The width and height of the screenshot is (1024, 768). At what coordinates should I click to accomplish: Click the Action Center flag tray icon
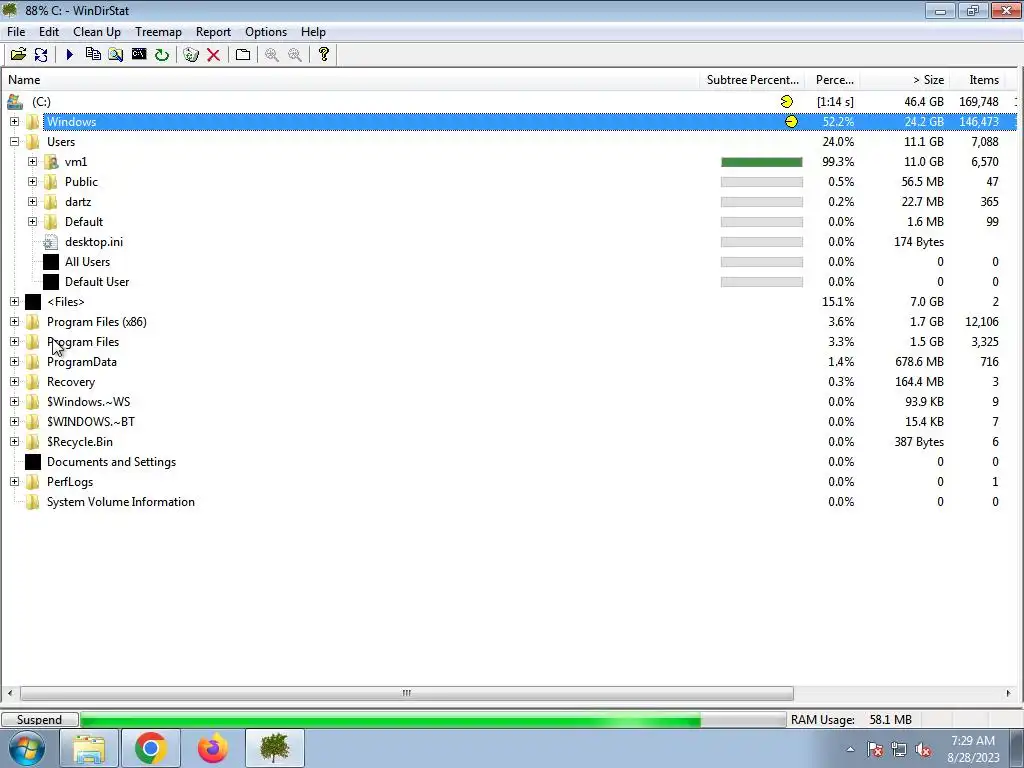[875, 749]
